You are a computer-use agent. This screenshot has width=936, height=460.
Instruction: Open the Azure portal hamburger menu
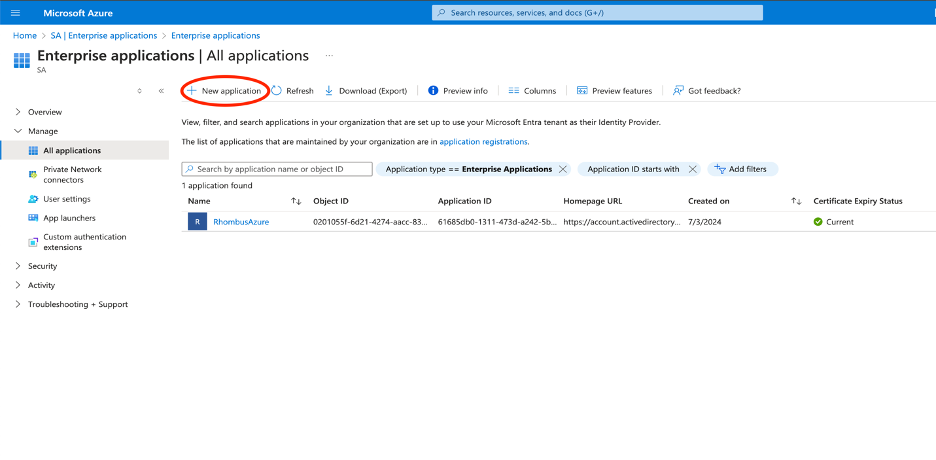coord(16,13)
